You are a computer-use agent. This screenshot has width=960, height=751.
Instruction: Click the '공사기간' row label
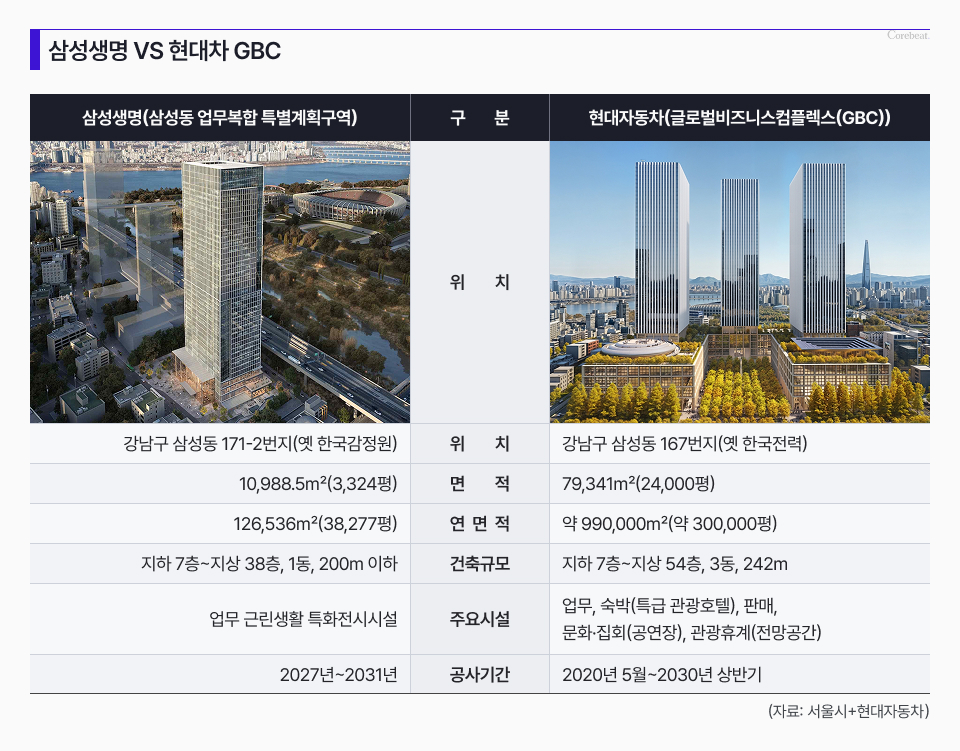[x=480, y=675]
